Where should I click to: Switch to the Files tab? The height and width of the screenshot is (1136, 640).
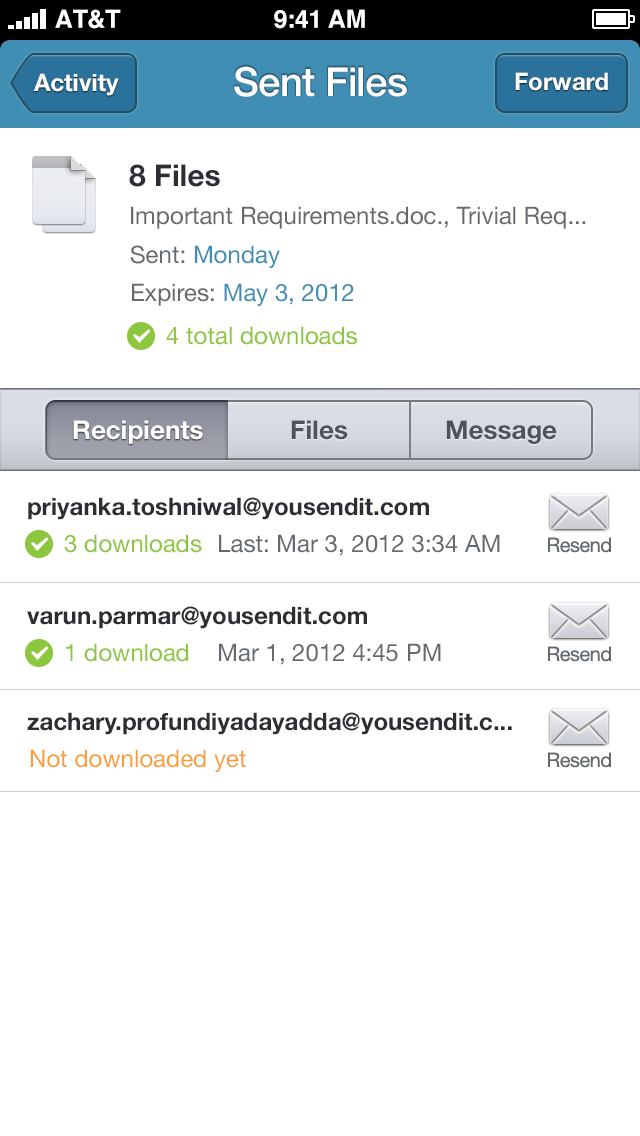319,431
